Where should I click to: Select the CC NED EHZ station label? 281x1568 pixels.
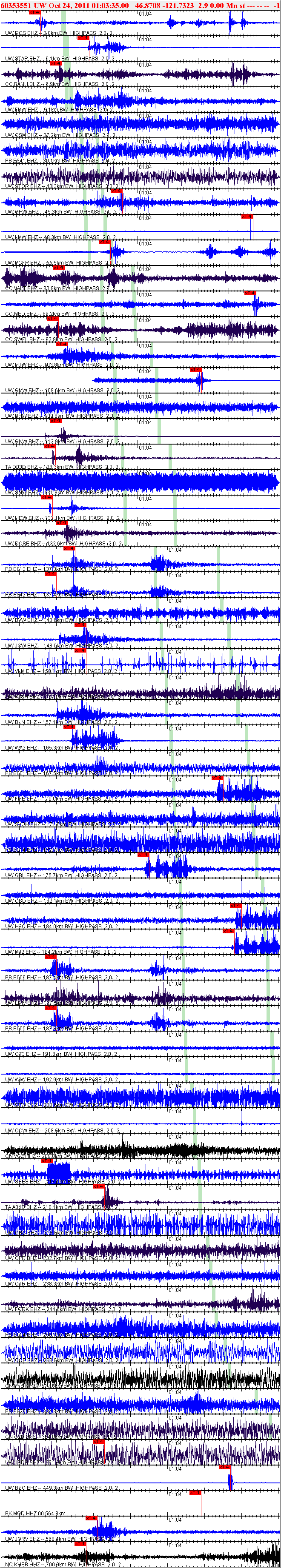(60, 314)
